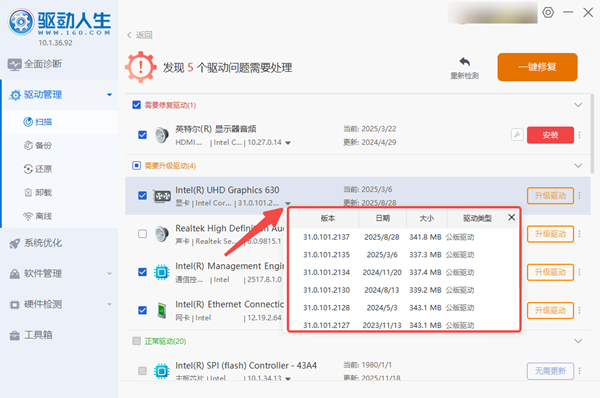
Task: Click 升级驱动 for Intel Management Engine
Action: tap(550, 272)
